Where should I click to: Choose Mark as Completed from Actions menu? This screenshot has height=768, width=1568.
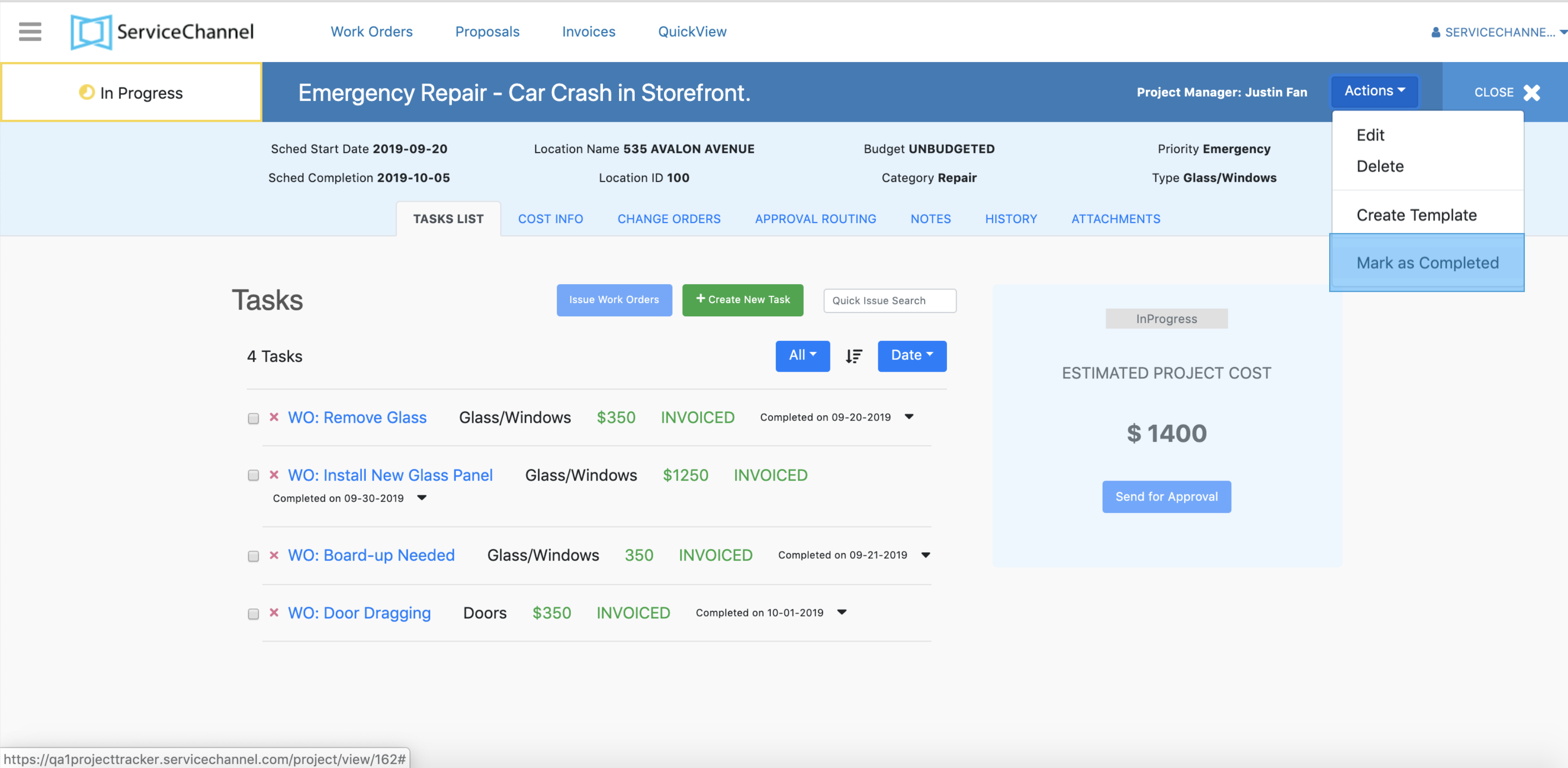click(1427, 263)
